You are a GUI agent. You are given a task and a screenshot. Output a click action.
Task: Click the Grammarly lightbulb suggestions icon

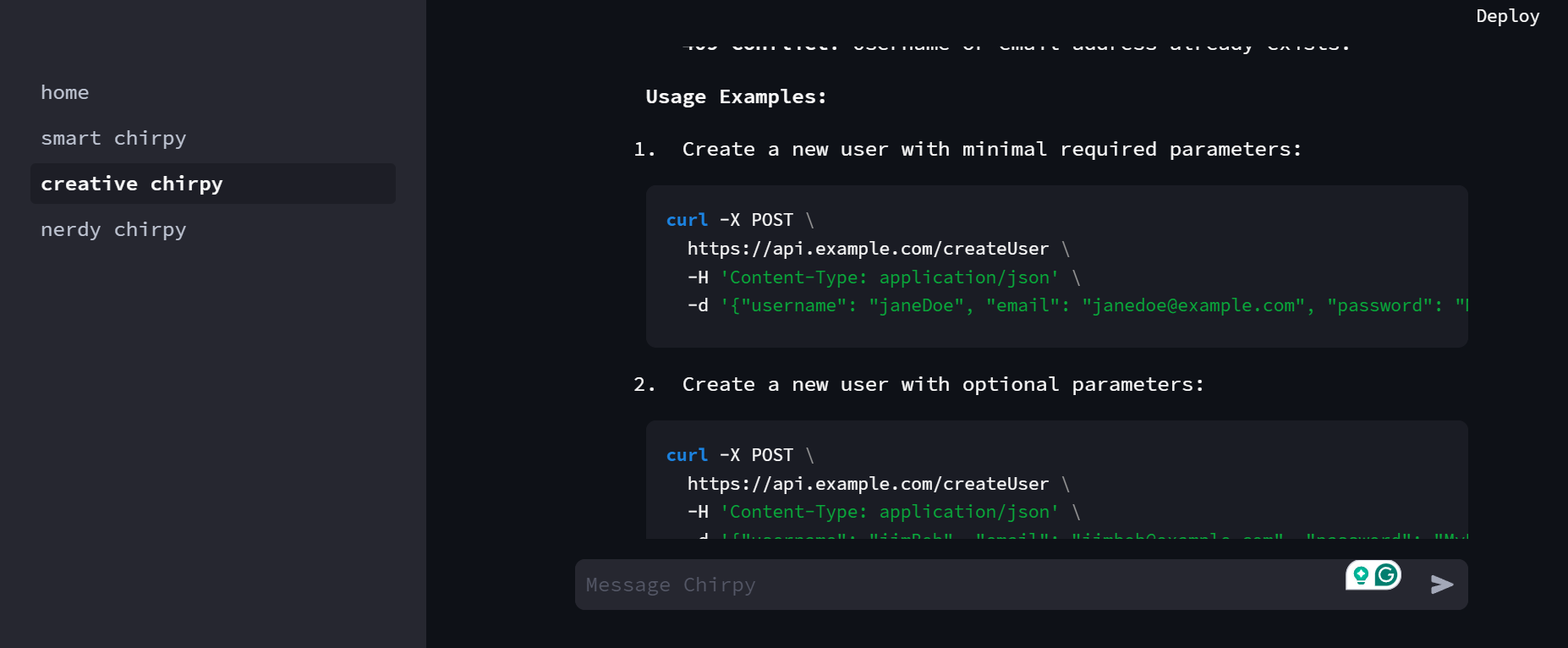(1361, 575)
